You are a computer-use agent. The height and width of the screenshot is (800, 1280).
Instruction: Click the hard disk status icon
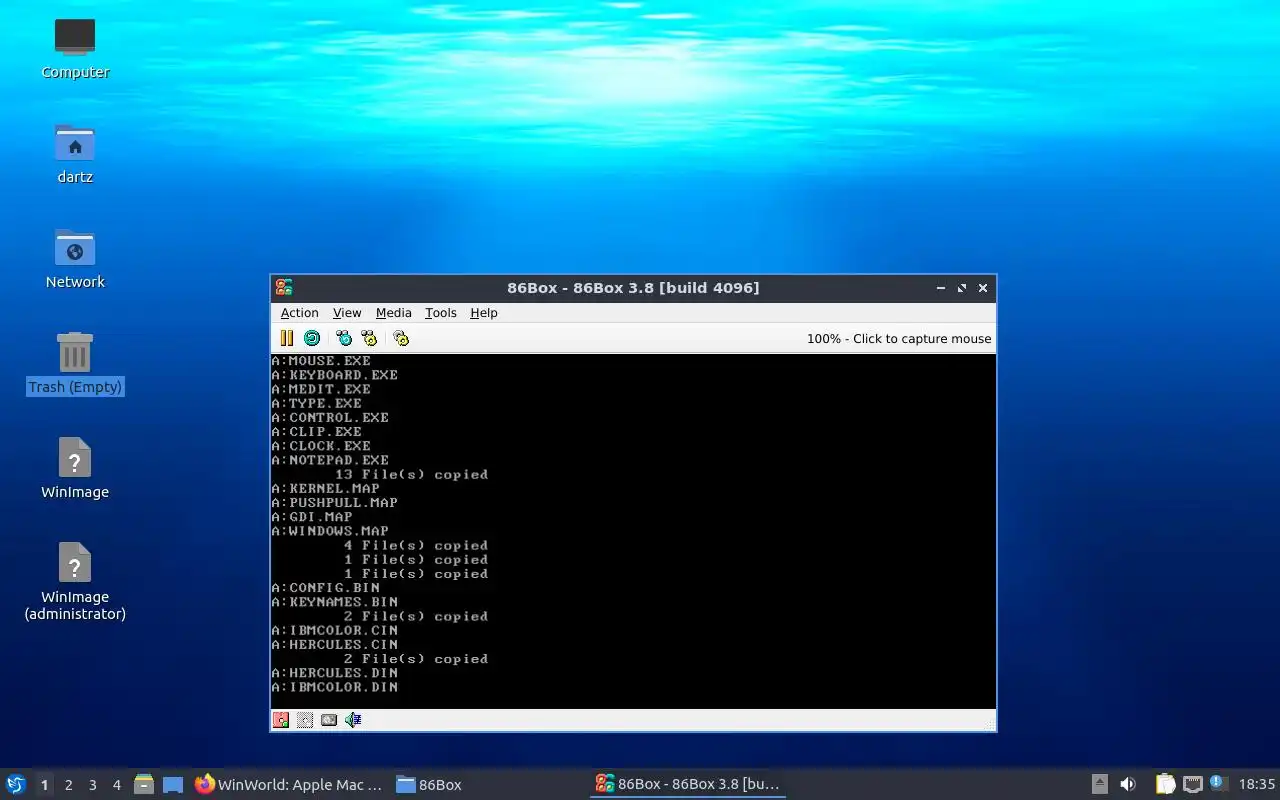[x=329, y=719]
